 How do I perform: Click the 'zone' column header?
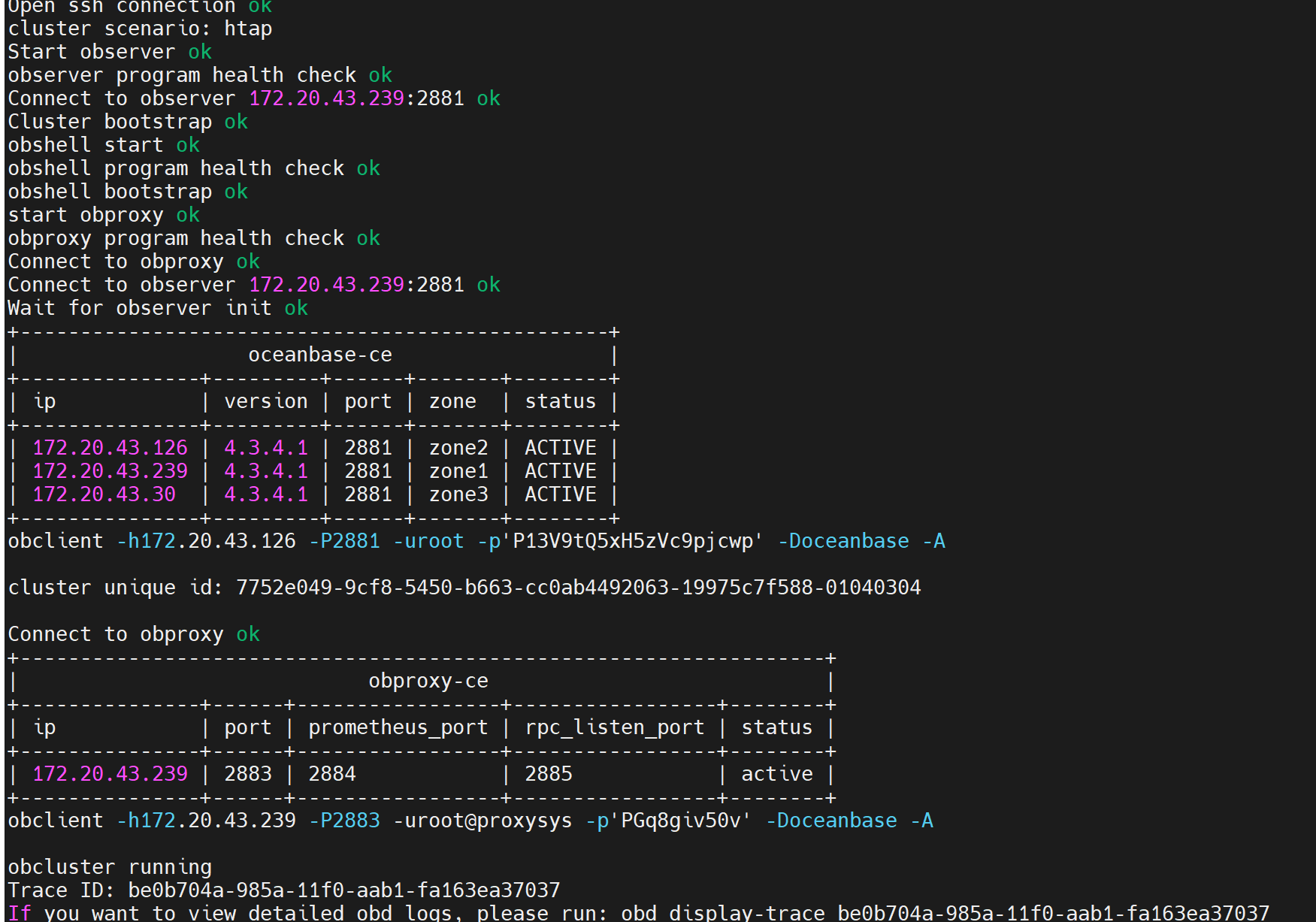(452, 402)
